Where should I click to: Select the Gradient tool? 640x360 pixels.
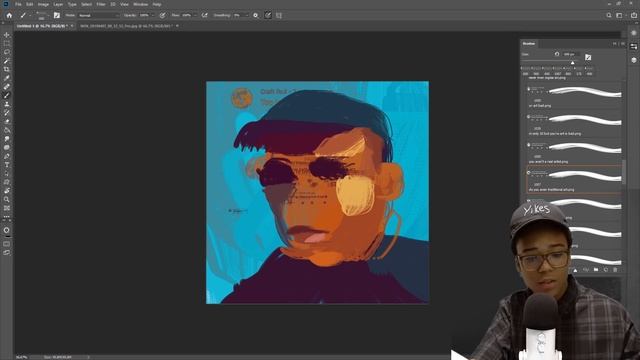coord(7,130)
